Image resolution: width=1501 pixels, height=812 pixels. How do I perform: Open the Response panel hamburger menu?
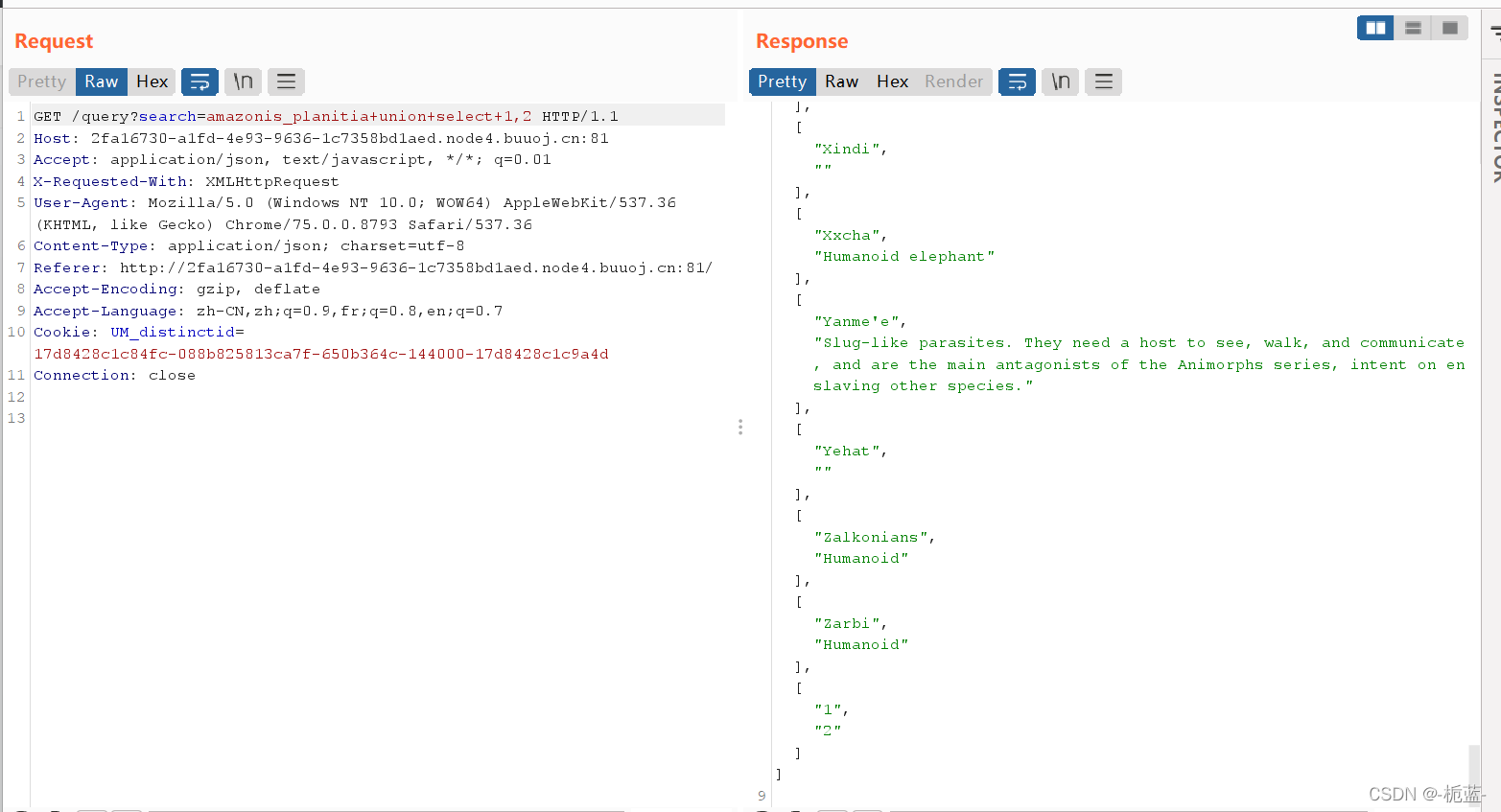[1104, 81]
